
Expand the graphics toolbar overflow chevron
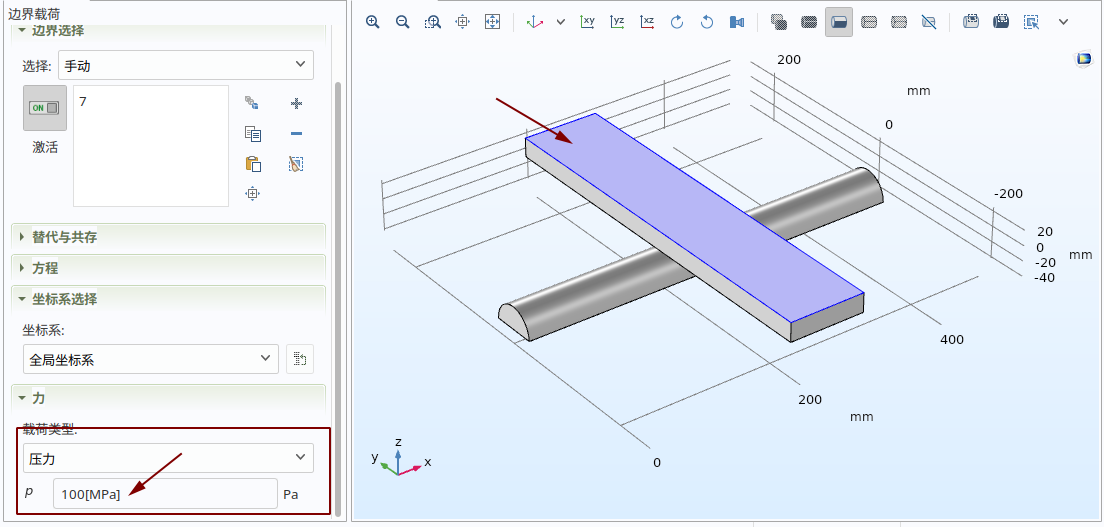point(1063,22)
